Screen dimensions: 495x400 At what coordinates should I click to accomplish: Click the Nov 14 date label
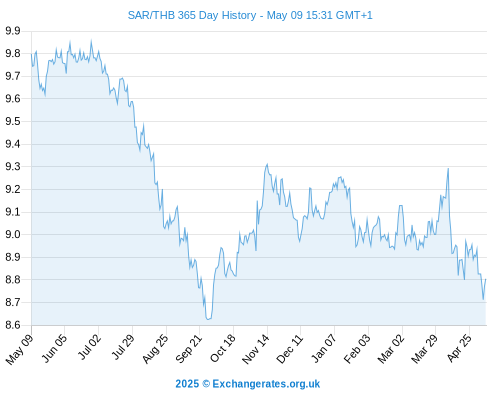256,349
